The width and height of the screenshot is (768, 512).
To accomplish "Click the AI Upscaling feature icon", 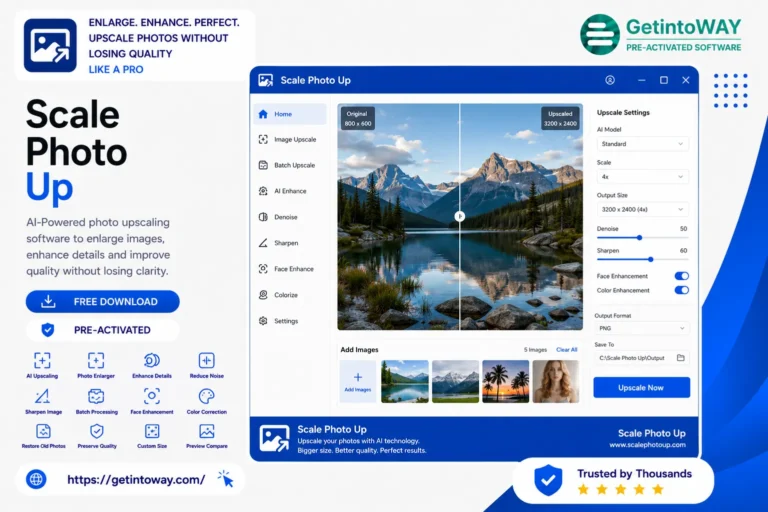I will coord(42,361).
